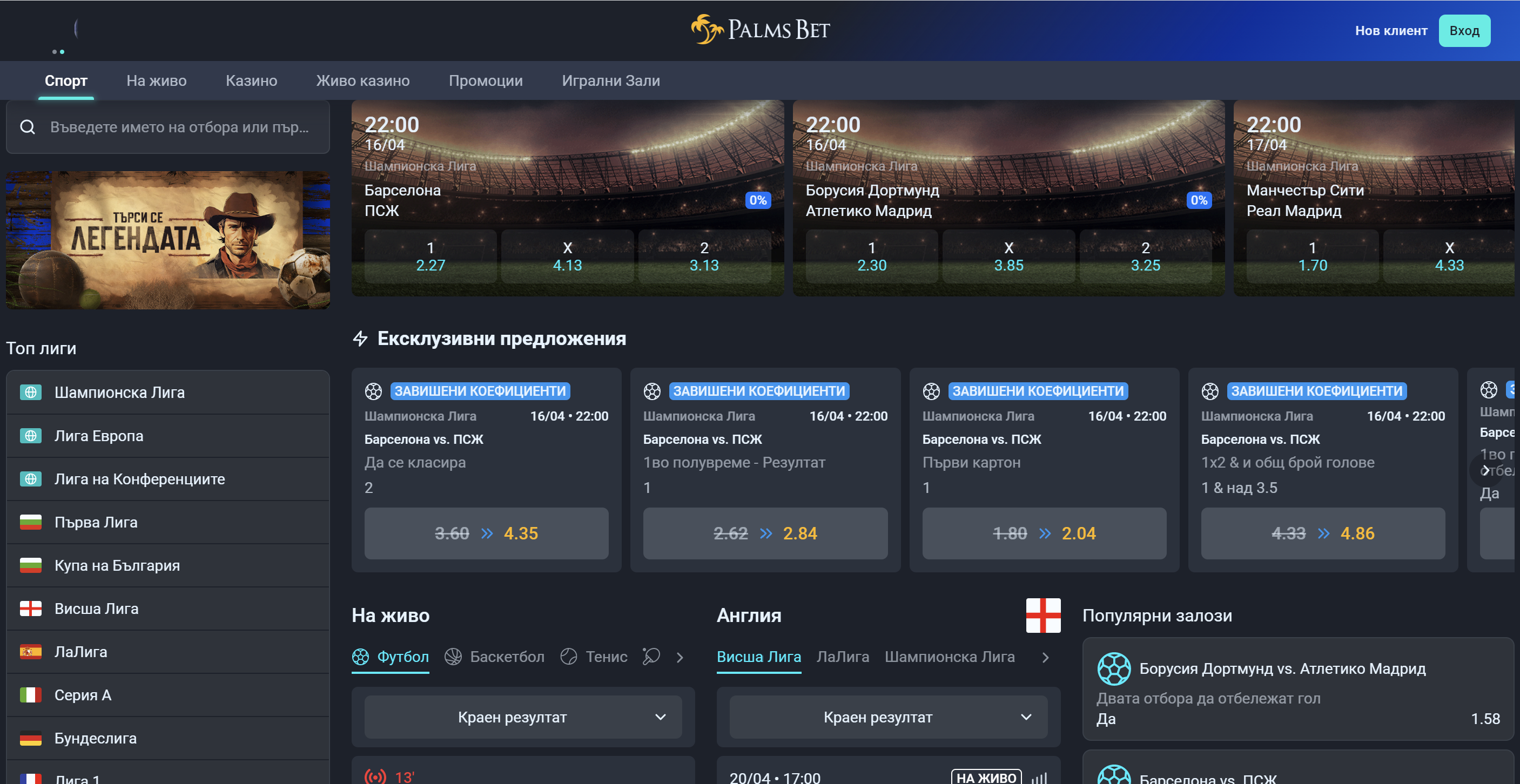Select the Tennis sport icon
The image size is (1520, 784).
pyautogui.click(x=569, y=657)
